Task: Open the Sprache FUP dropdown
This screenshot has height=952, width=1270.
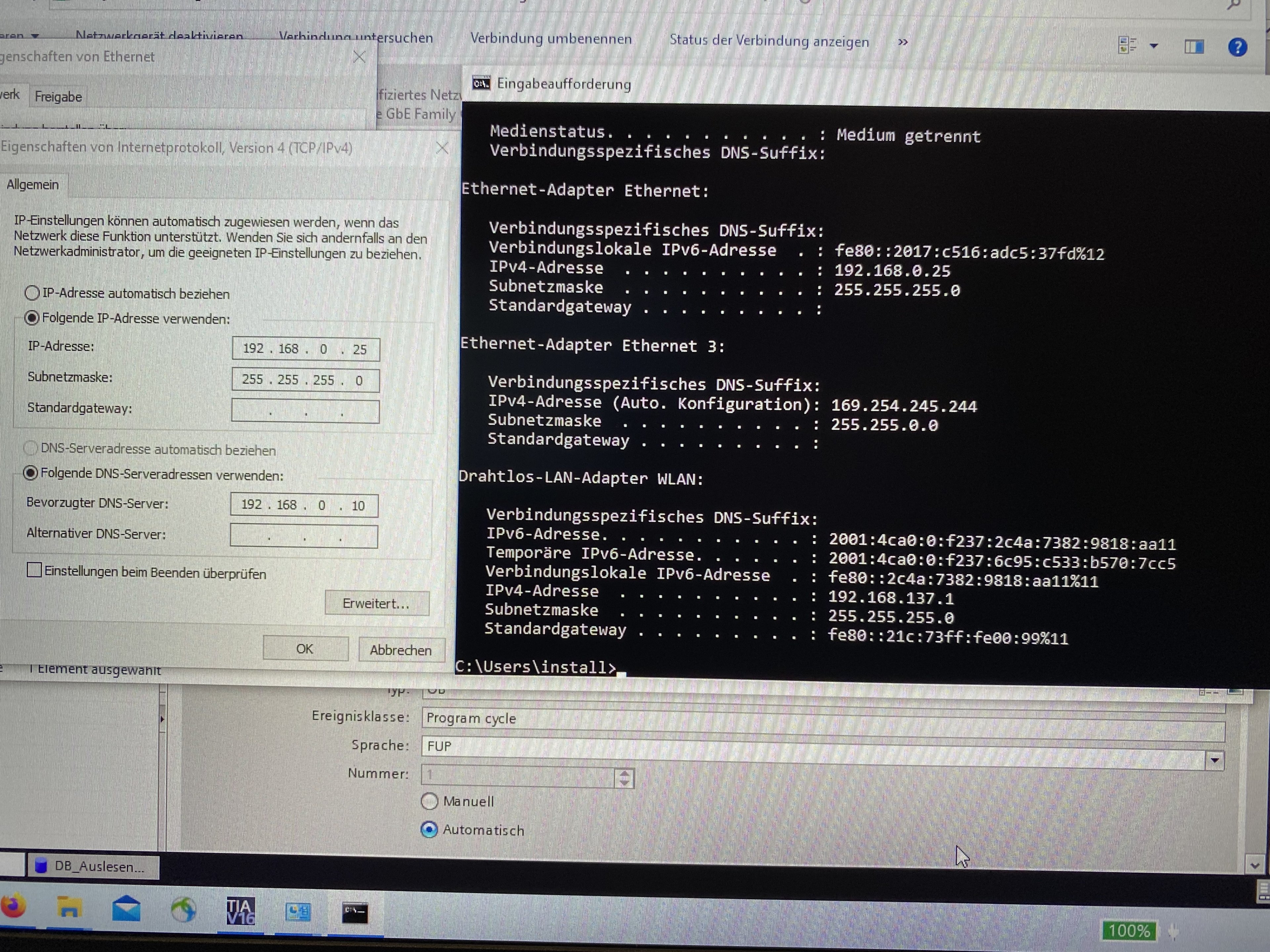Action: tap(1214, 761)
